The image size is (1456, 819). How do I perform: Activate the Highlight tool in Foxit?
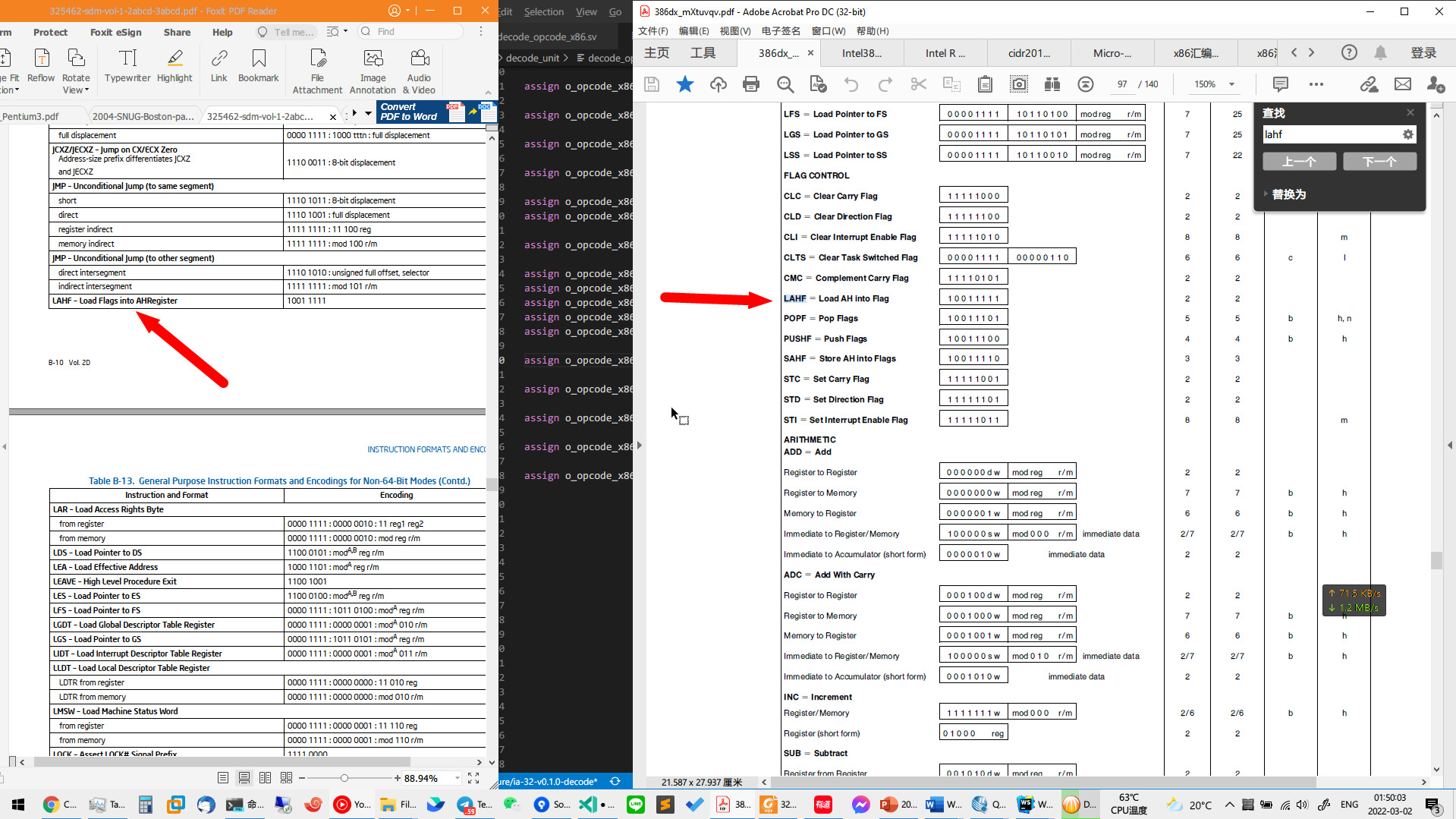(x=175, y=65)
